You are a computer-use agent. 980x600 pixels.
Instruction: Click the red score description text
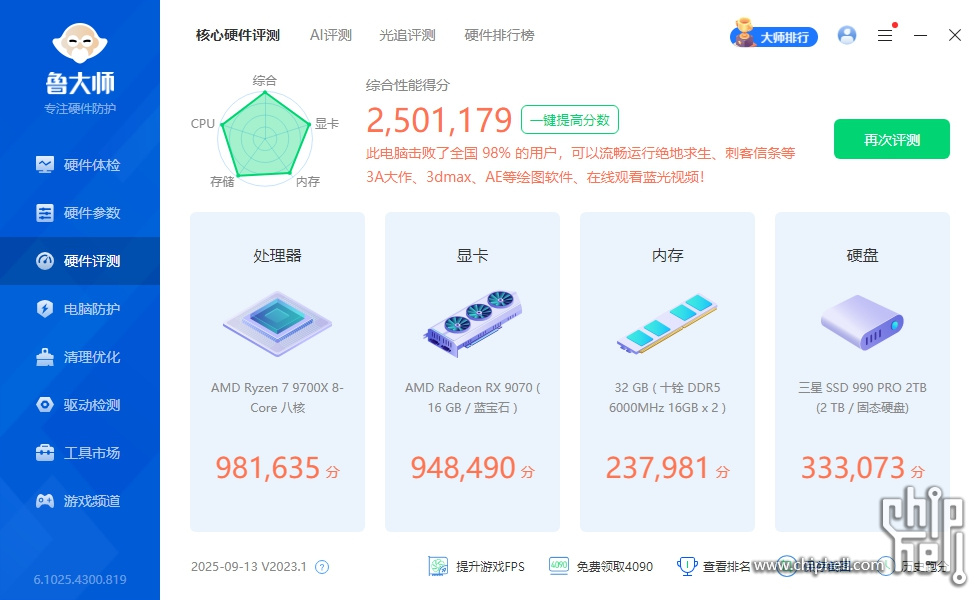pyautogui.click(x=581, y=165)
